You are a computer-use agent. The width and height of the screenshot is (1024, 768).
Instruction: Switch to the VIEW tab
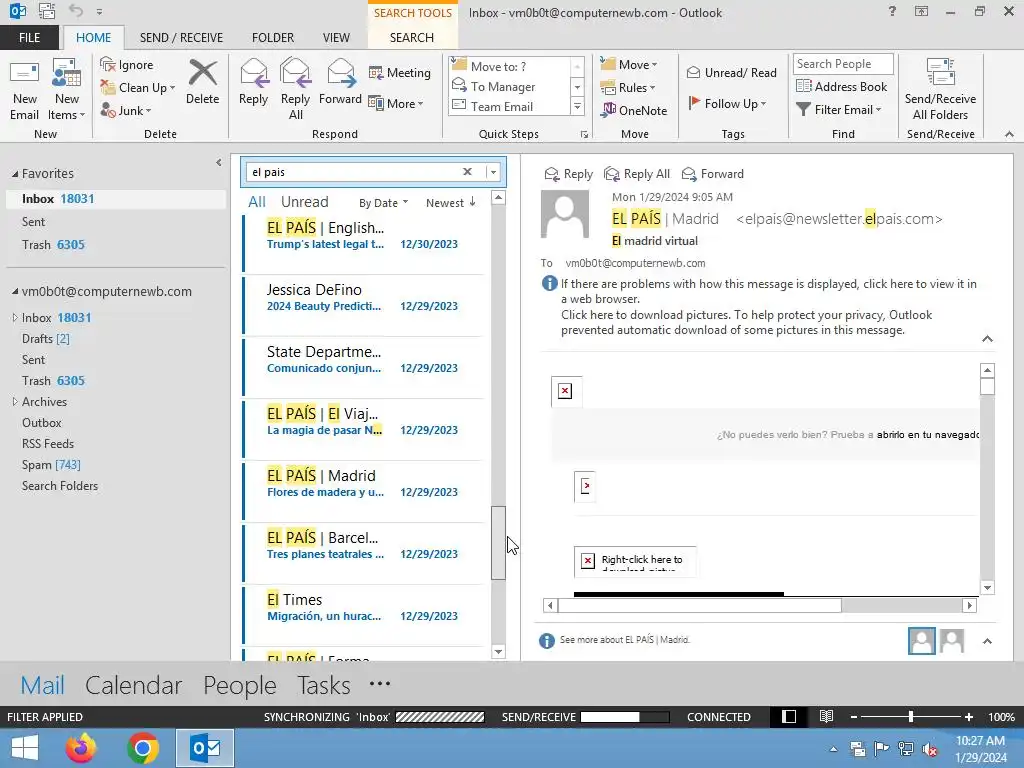[336, 37]
